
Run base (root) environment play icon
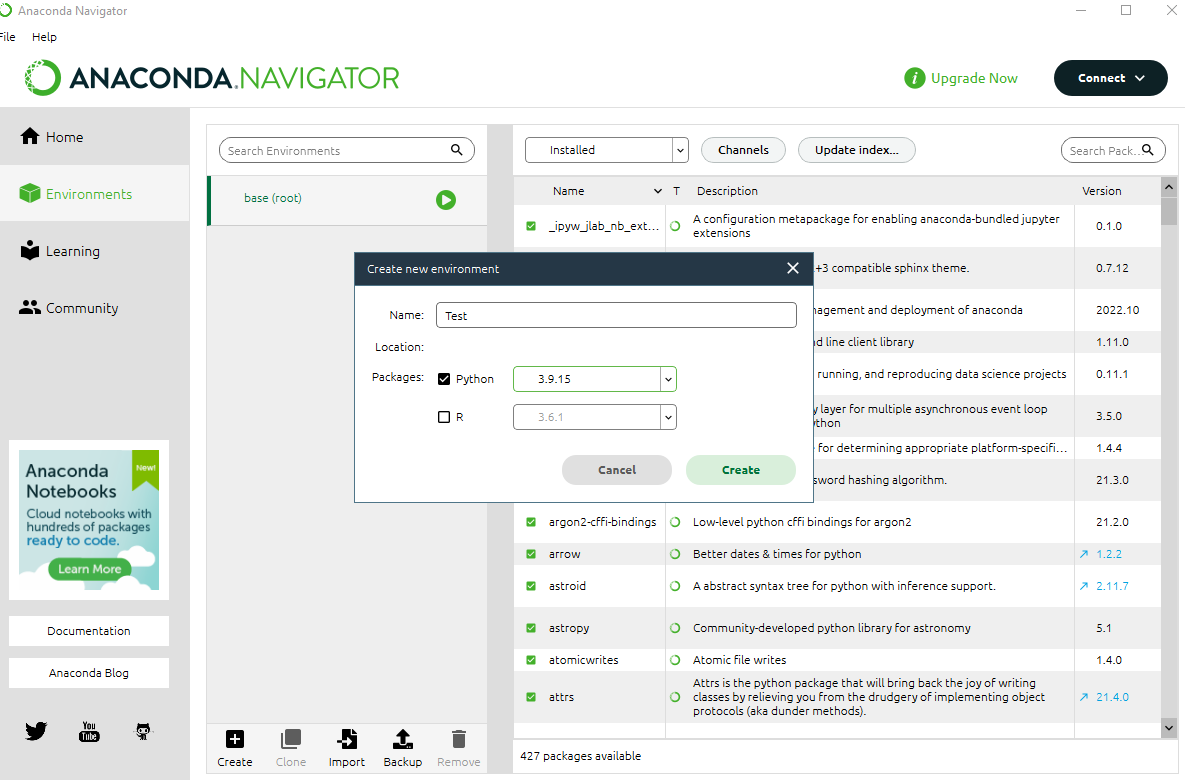pyautogui.click(x=446, y=200)
